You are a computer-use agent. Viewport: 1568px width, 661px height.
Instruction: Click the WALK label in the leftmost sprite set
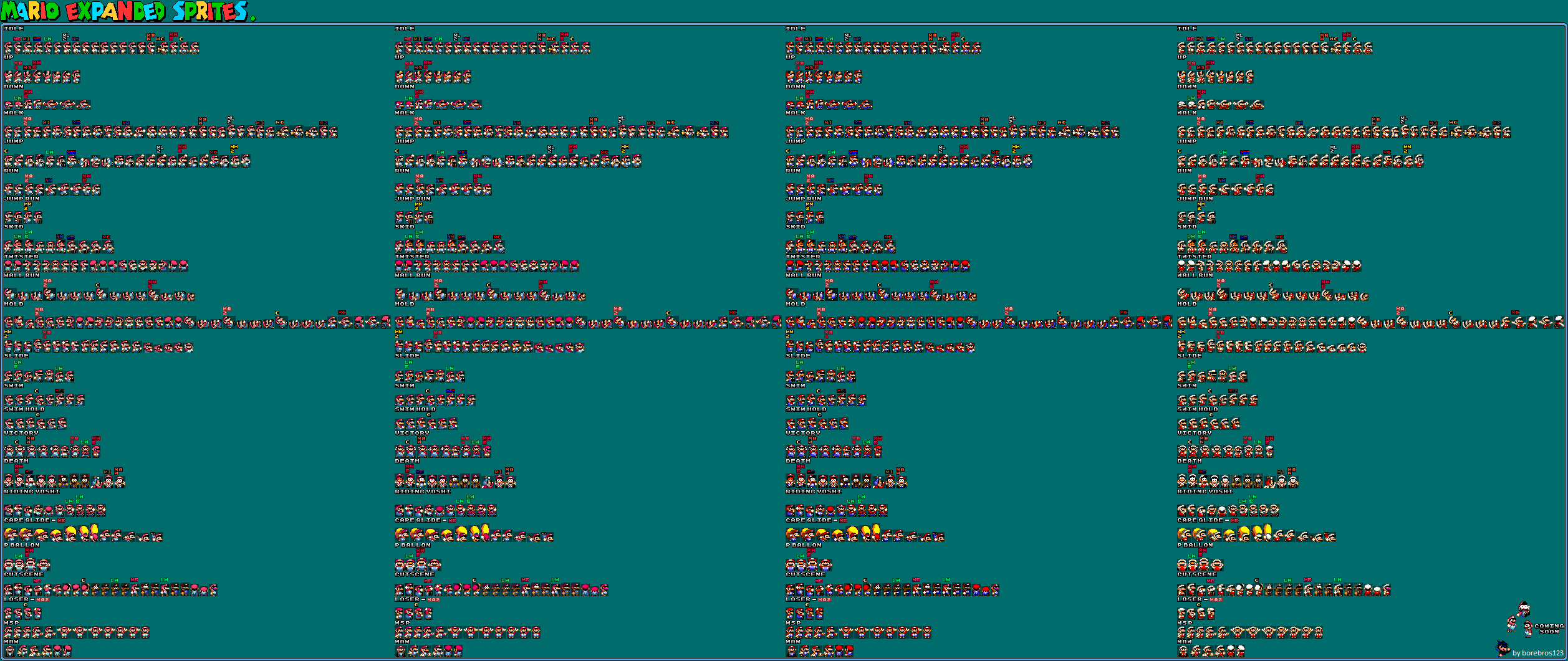tap(14, 113)
